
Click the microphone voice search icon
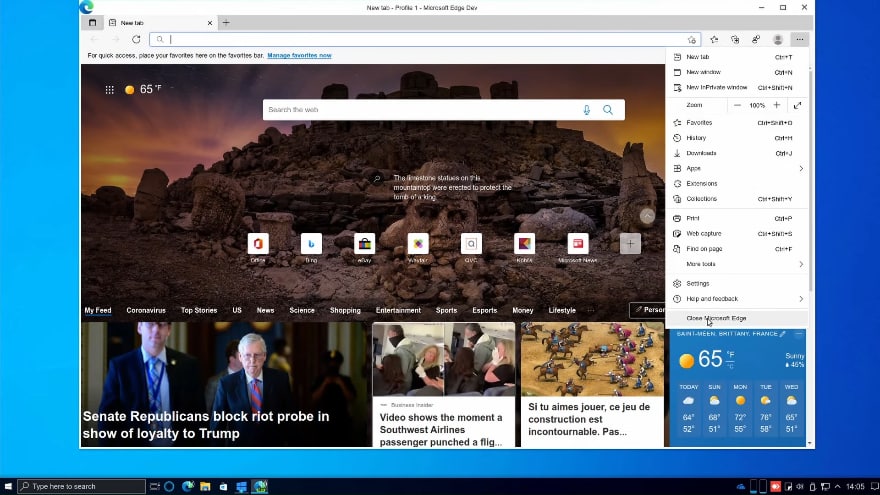[x=586, y=110]
